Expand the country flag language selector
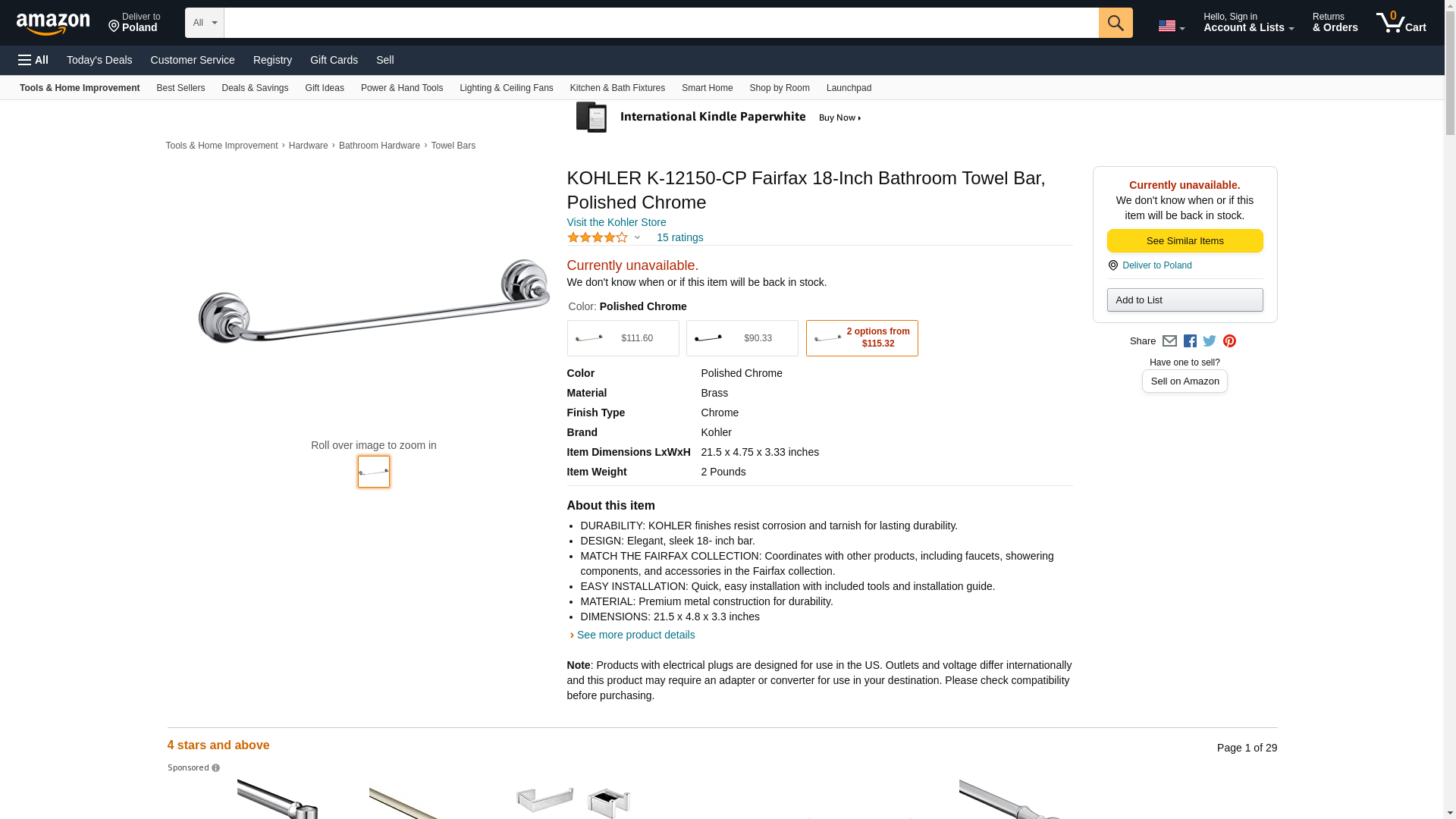Screen dimensions: 1456x819 coord(1171,26)
